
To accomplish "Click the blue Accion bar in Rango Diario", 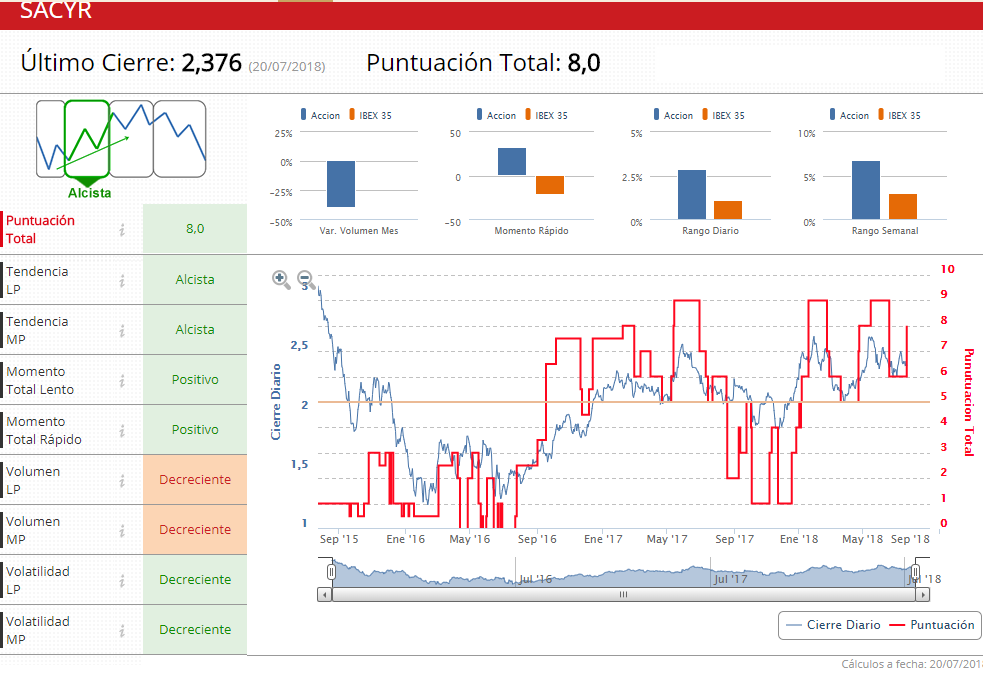I will [692, 194].
